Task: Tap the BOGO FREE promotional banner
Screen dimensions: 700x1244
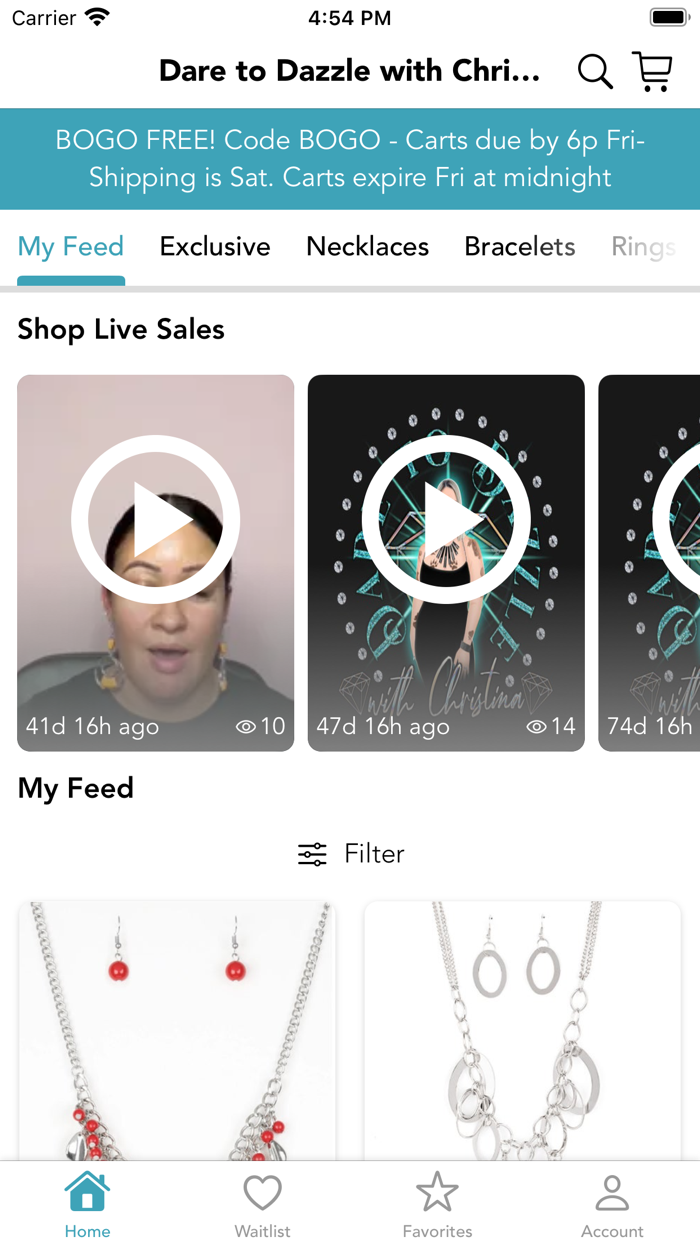Action: 350,158
